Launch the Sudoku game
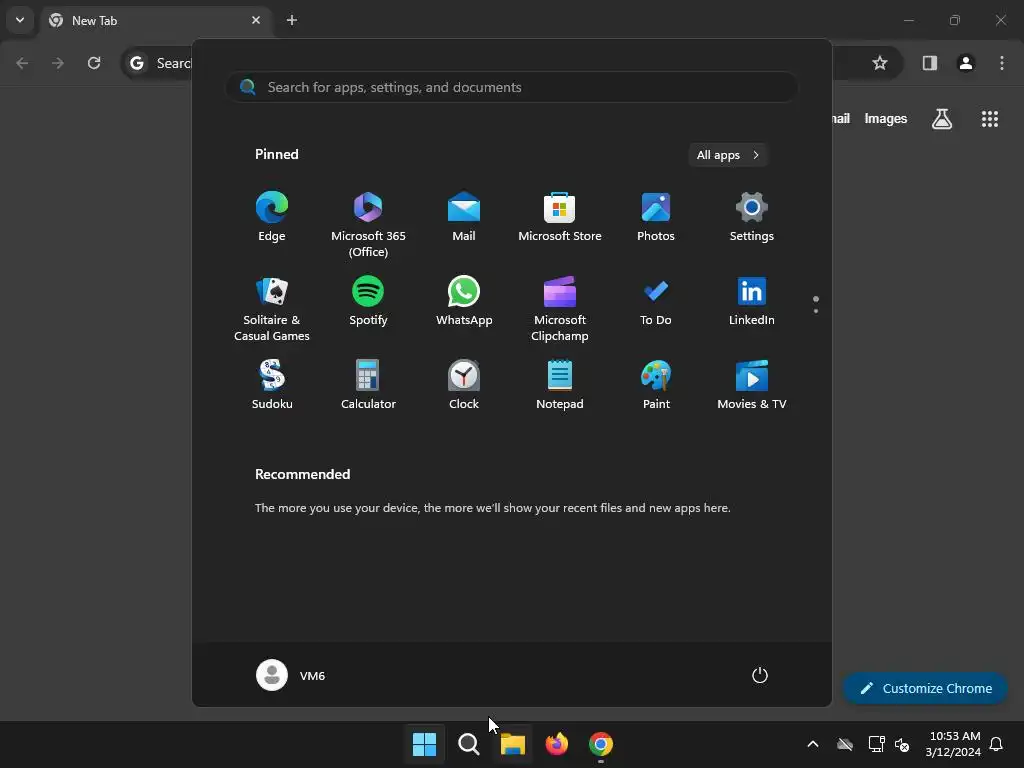The image size is (1024, 768). [272, 385]
